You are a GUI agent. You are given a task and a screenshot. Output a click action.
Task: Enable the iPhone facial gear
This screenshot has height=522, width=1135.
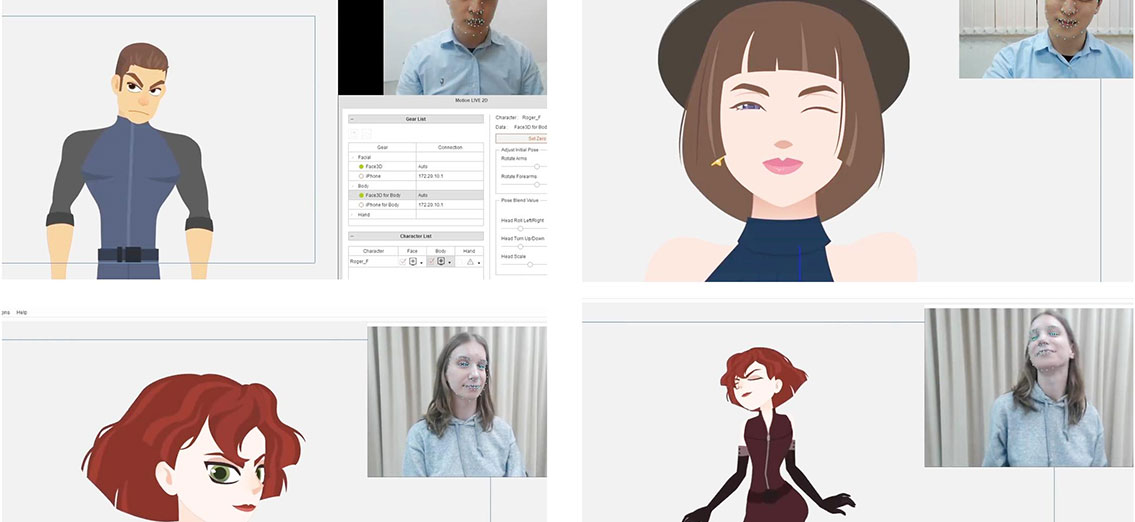(361, 176)
